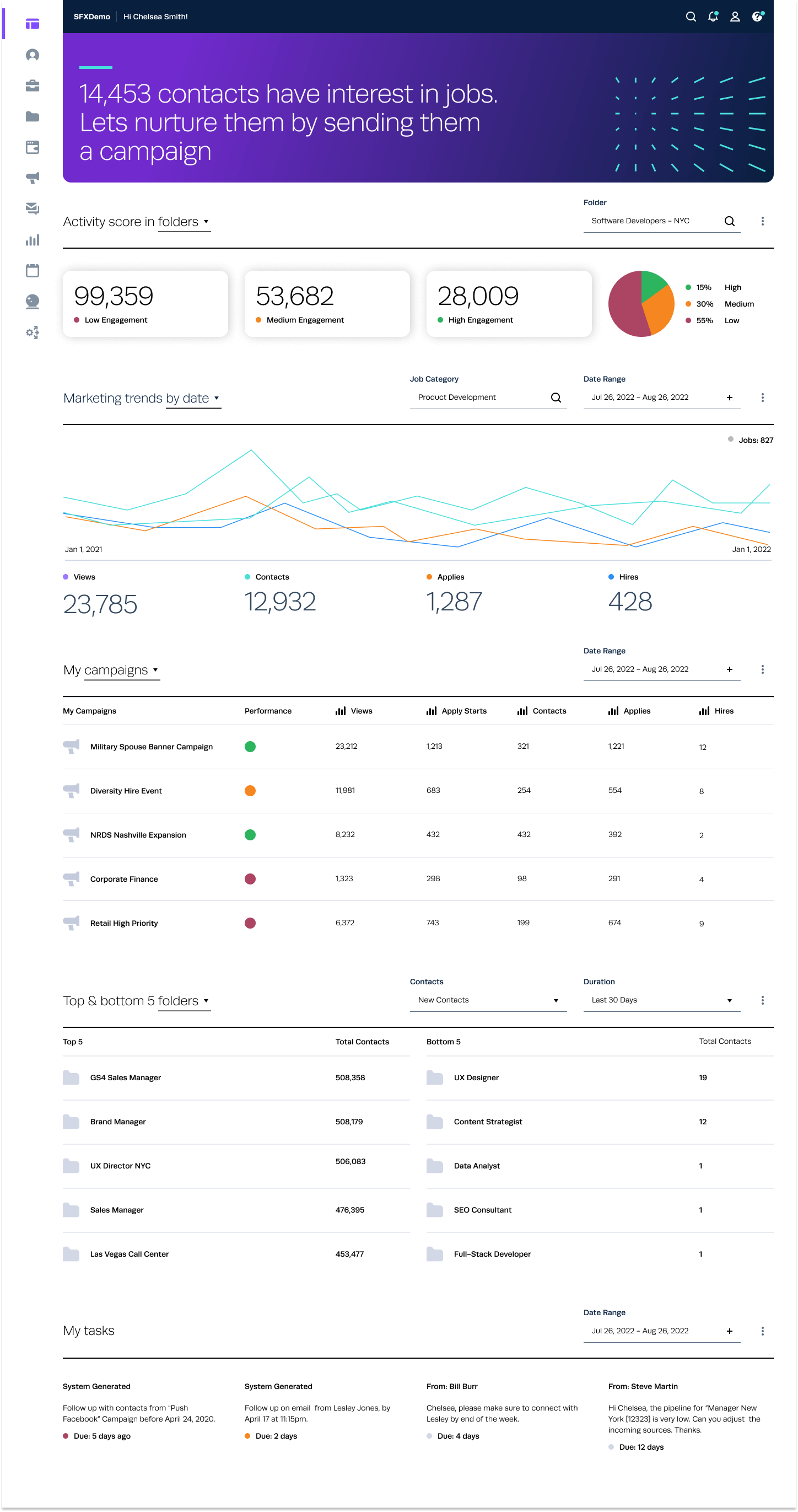Open the bar chart analytics sidebar icon
The height and width of the screenshot is (1512, 798).
point(33,240)
